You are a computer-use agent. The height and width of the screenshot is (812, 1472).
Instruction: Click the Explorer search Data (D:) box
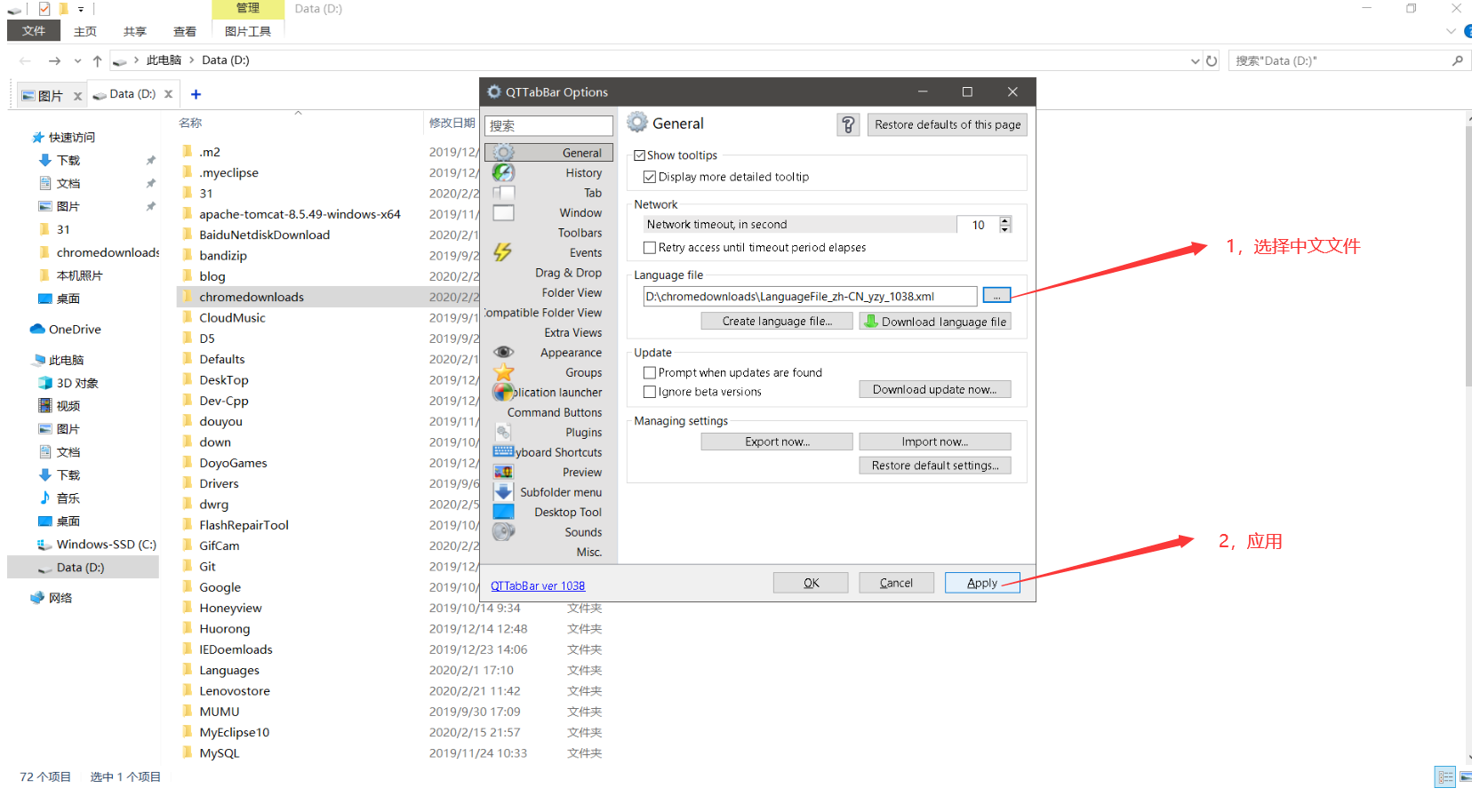tap(1342, 60)
